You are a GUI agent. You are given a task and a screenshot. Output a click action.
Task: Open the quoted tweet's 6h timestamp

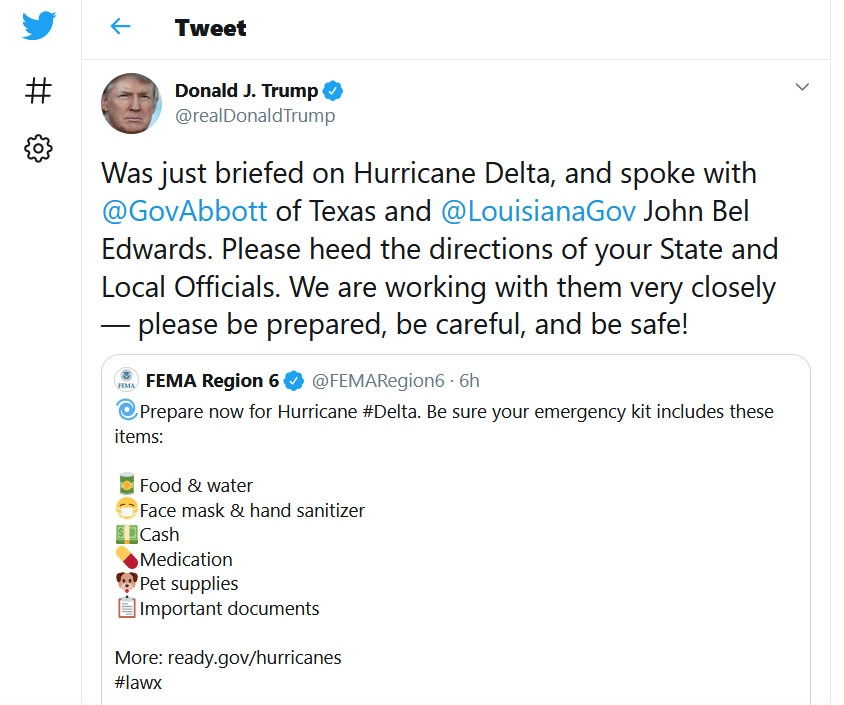[469, 380]
